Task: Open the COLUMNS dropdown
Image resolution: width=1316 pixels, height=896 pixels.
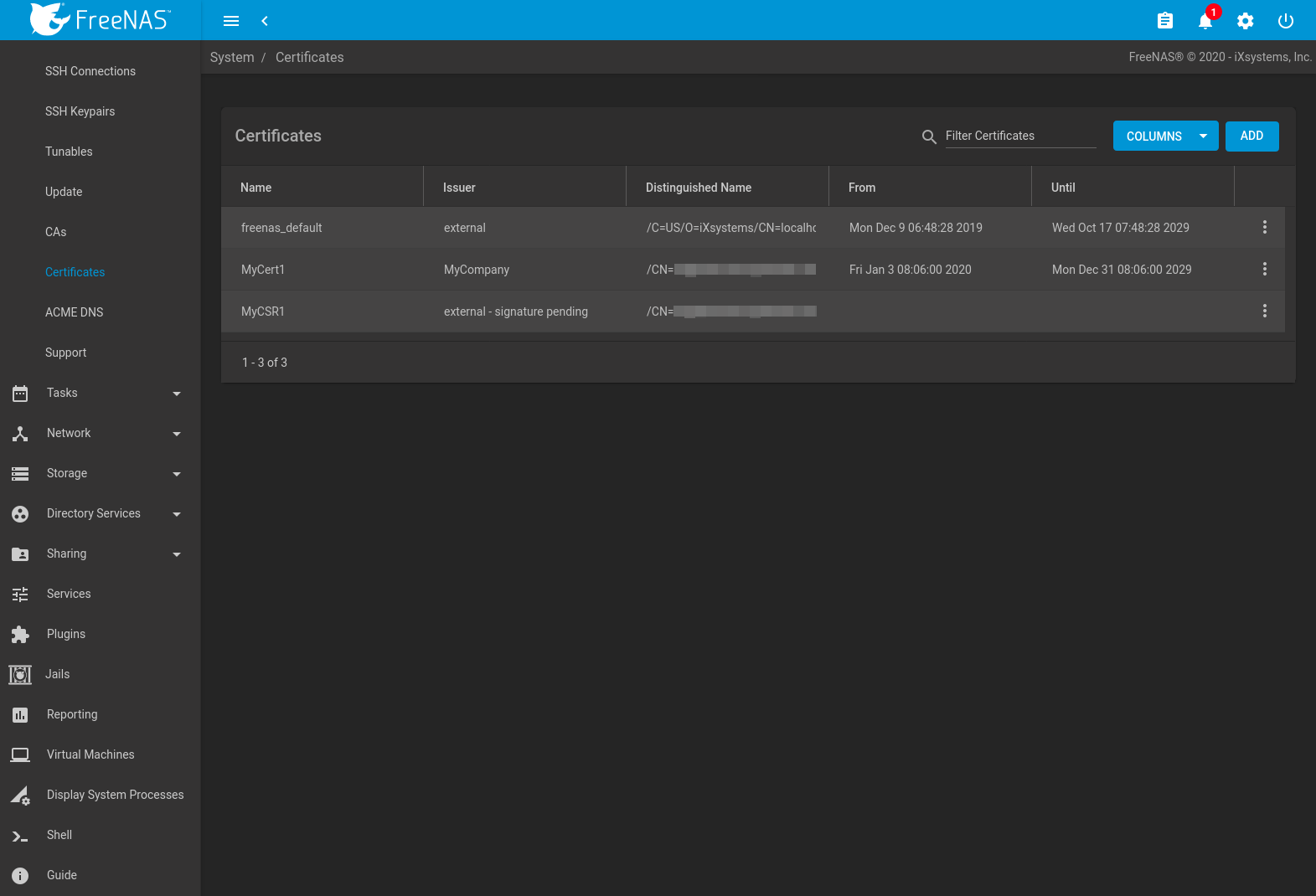Action: tap(1165, 136)
